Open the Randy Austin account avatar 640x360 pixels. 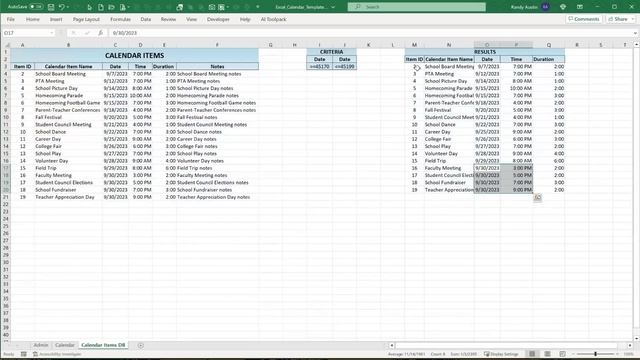click(x=545, y=7)
